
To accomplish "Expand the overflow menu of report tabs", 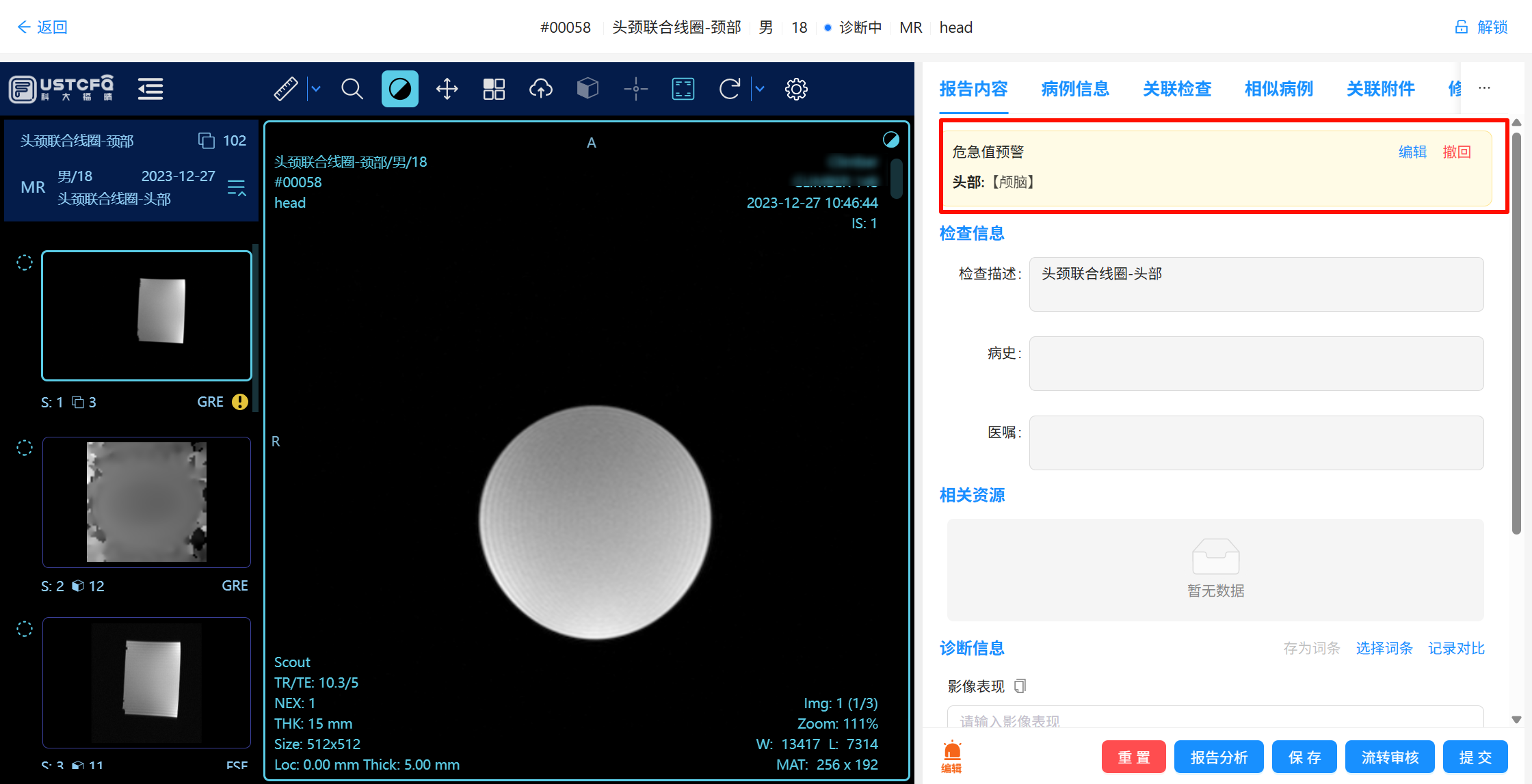I will click(1484, 88).
